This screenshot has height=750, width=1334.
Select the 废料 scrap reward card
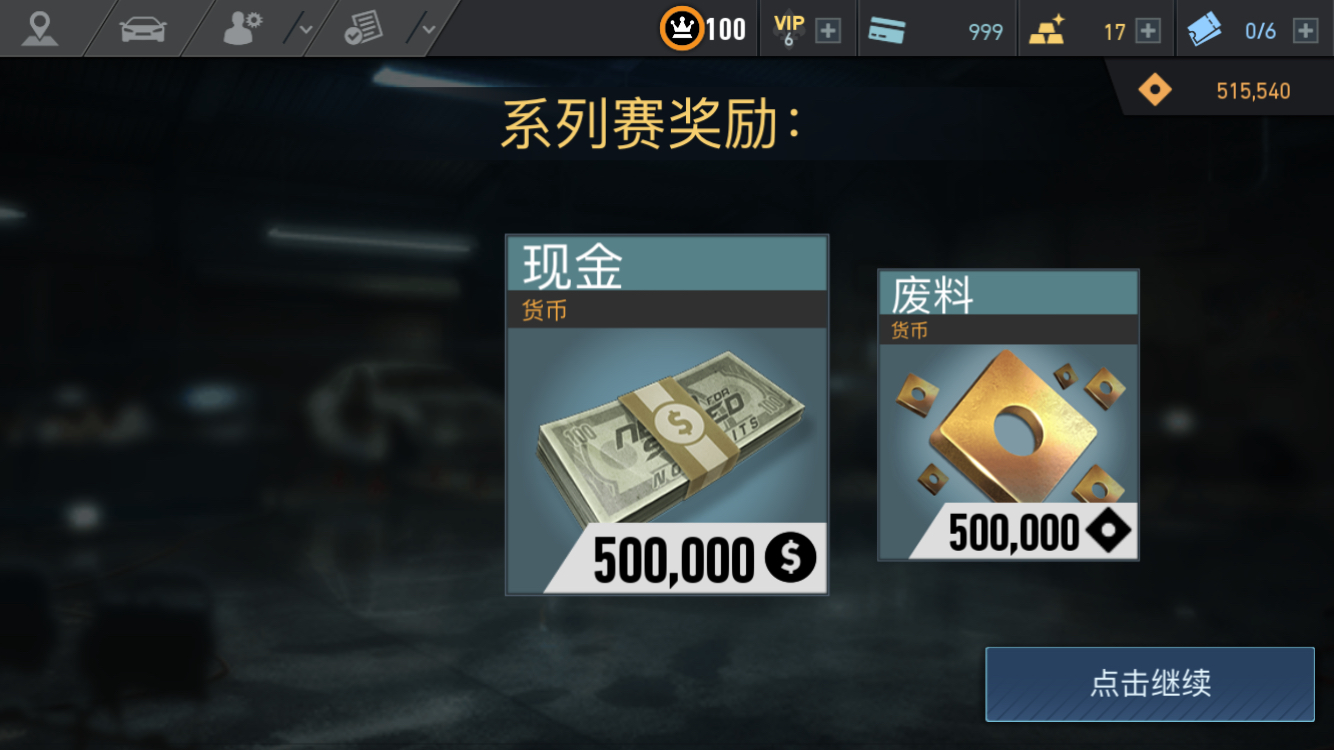(x=1008, y=415)
